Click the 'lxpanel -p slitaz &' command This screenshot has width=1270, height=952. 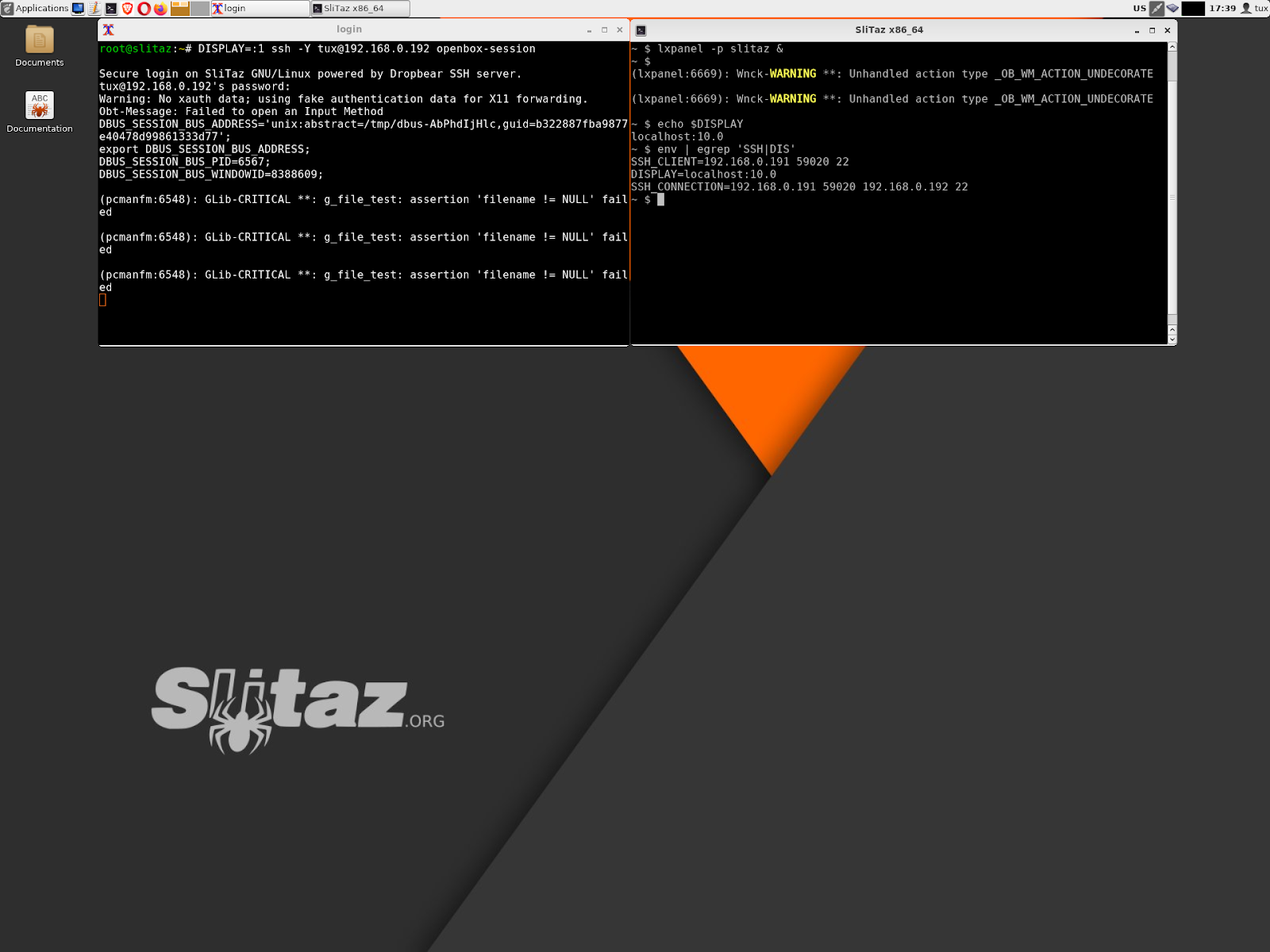coord(720,49)
